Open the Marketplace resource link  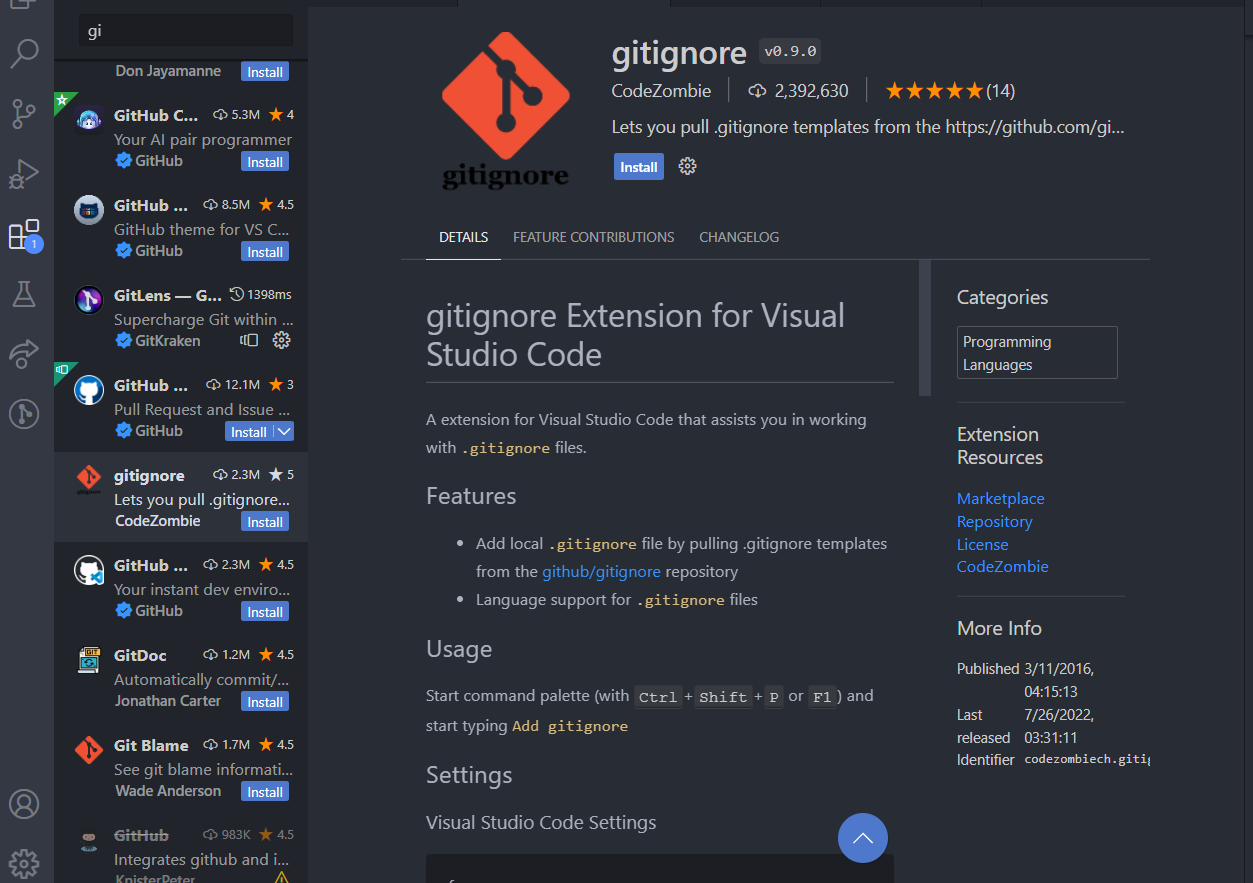coord(1001,498)
